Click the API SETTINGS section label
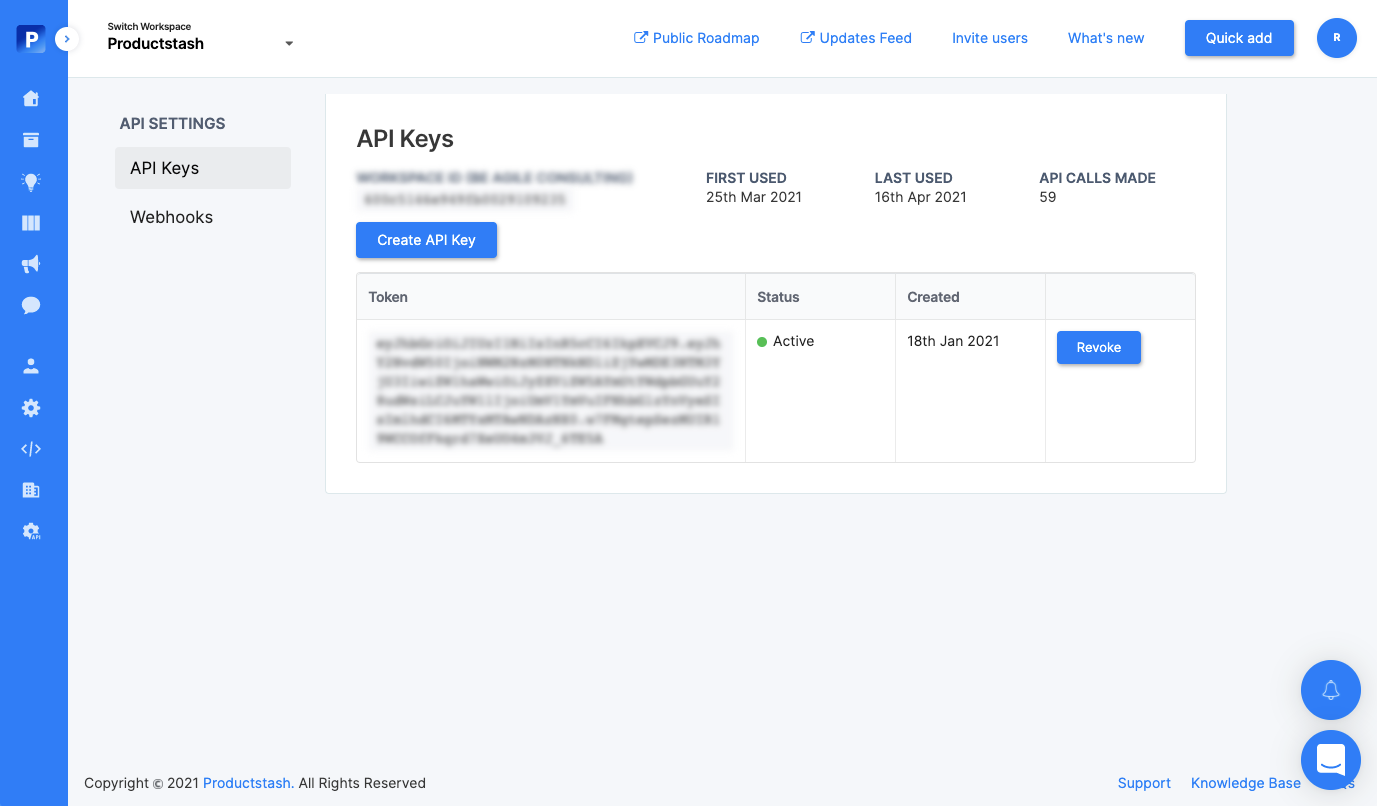The width and height of the screenshot is (1377, 806). (173, 124)
